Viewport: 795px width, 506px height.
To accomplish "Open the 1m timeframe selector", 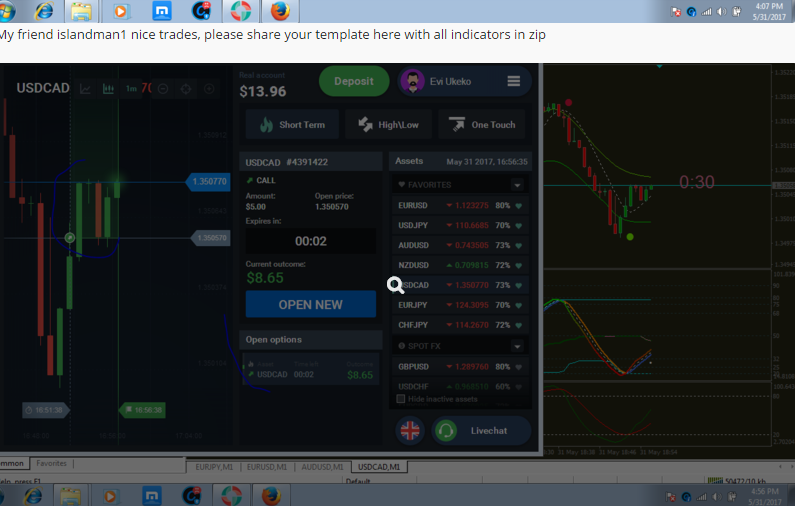I will click(x=131, y=89).
